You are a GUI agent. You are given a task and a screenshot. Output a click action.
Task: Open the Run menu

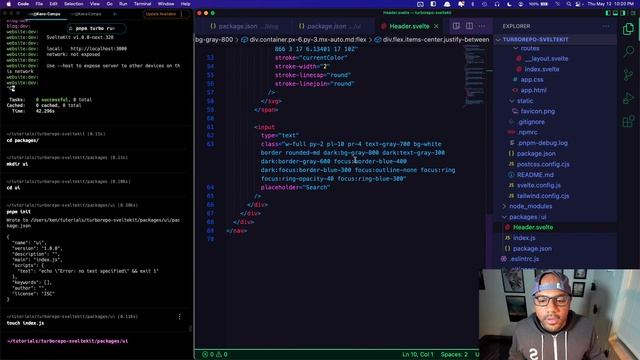pos(123,4)
